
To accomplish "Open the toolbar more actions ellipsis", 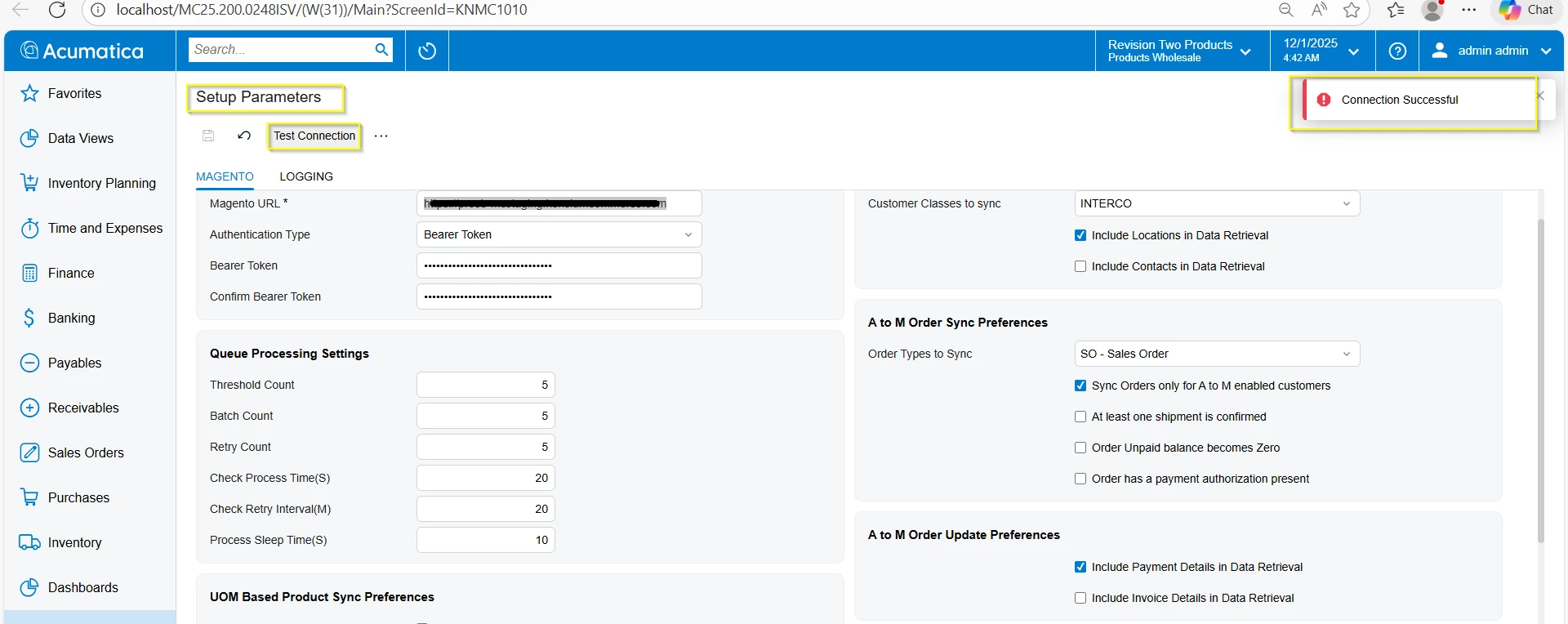I will pos(381,136).
